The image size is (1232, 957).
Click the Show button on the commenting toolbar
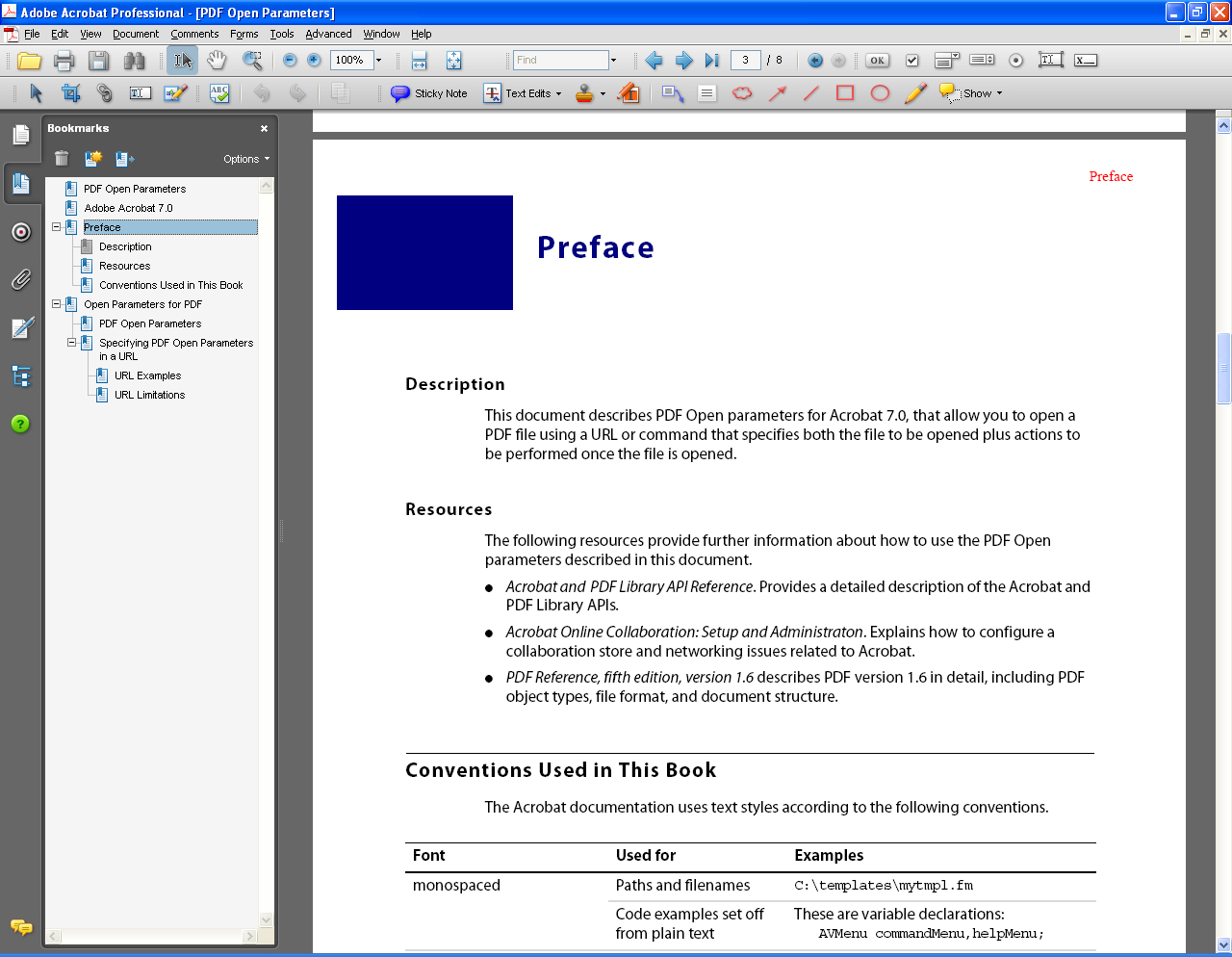click(x=974, y=92)
